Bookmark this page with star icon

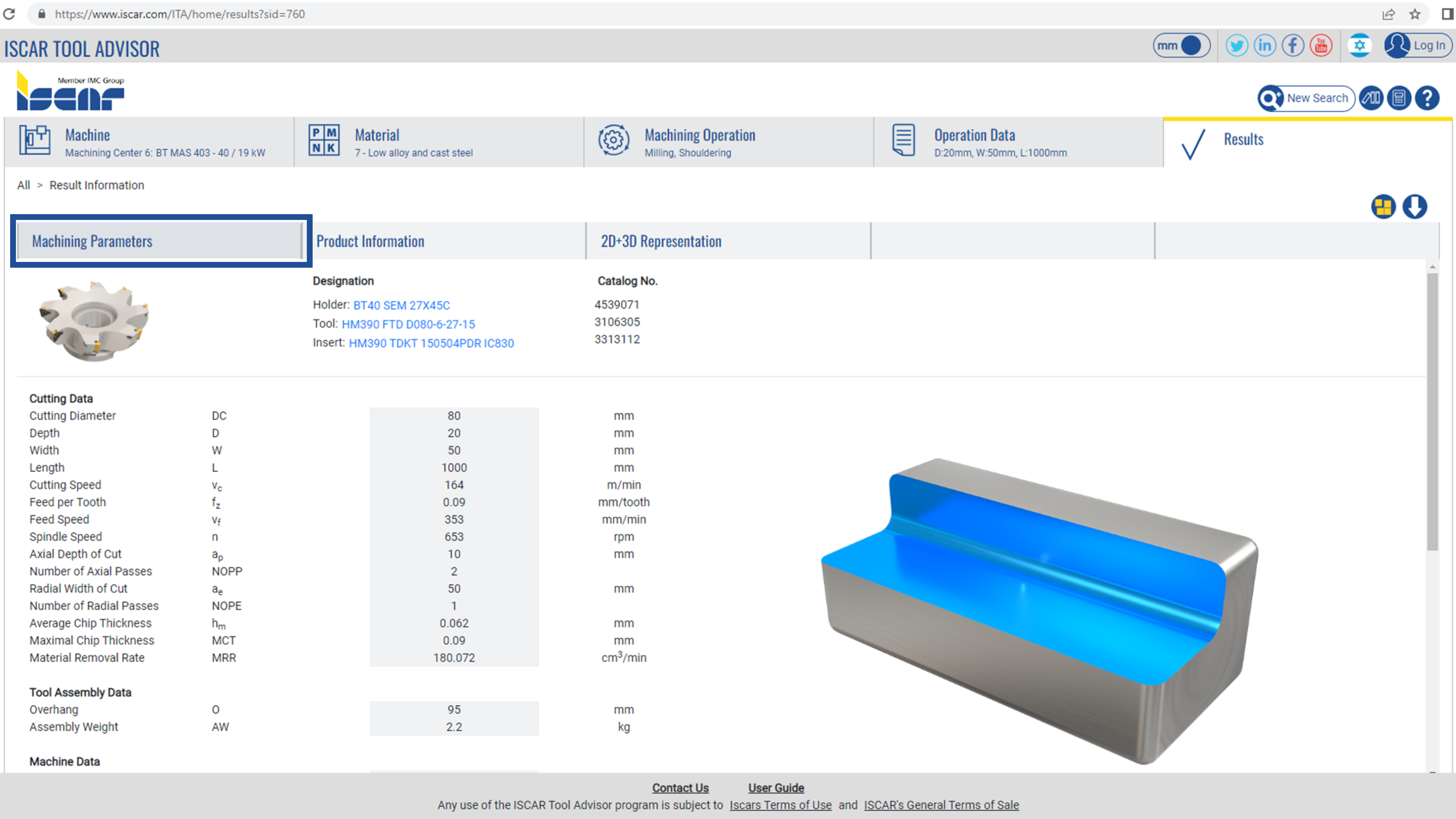(x=1415, y=14)
